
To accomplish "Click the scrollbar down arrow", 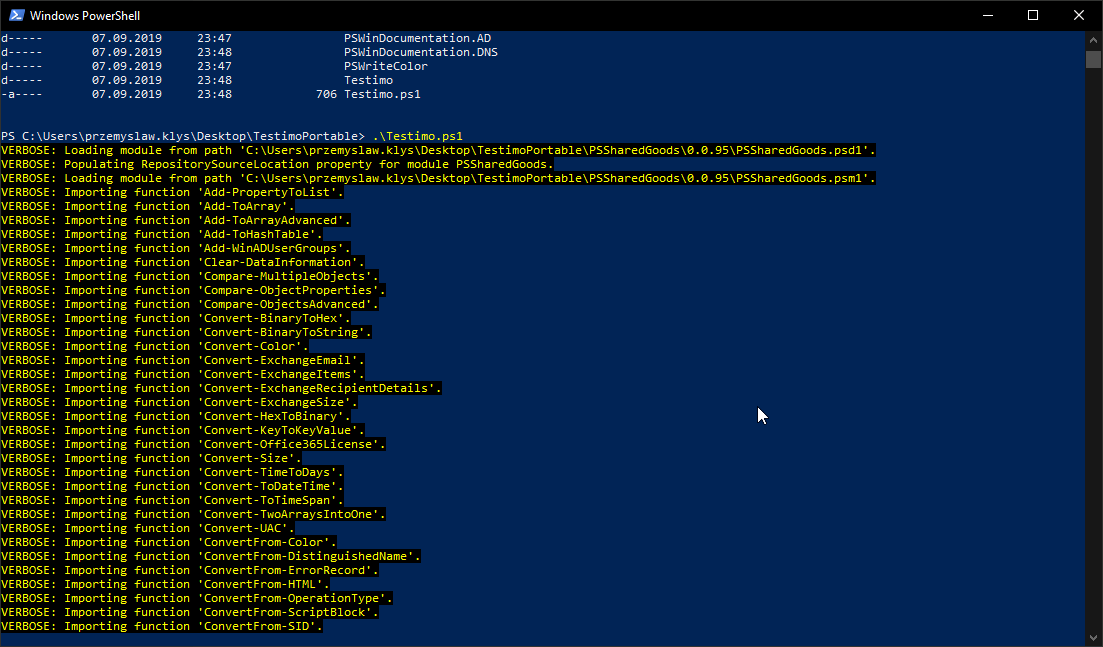I will click(x=1093, y=637).
